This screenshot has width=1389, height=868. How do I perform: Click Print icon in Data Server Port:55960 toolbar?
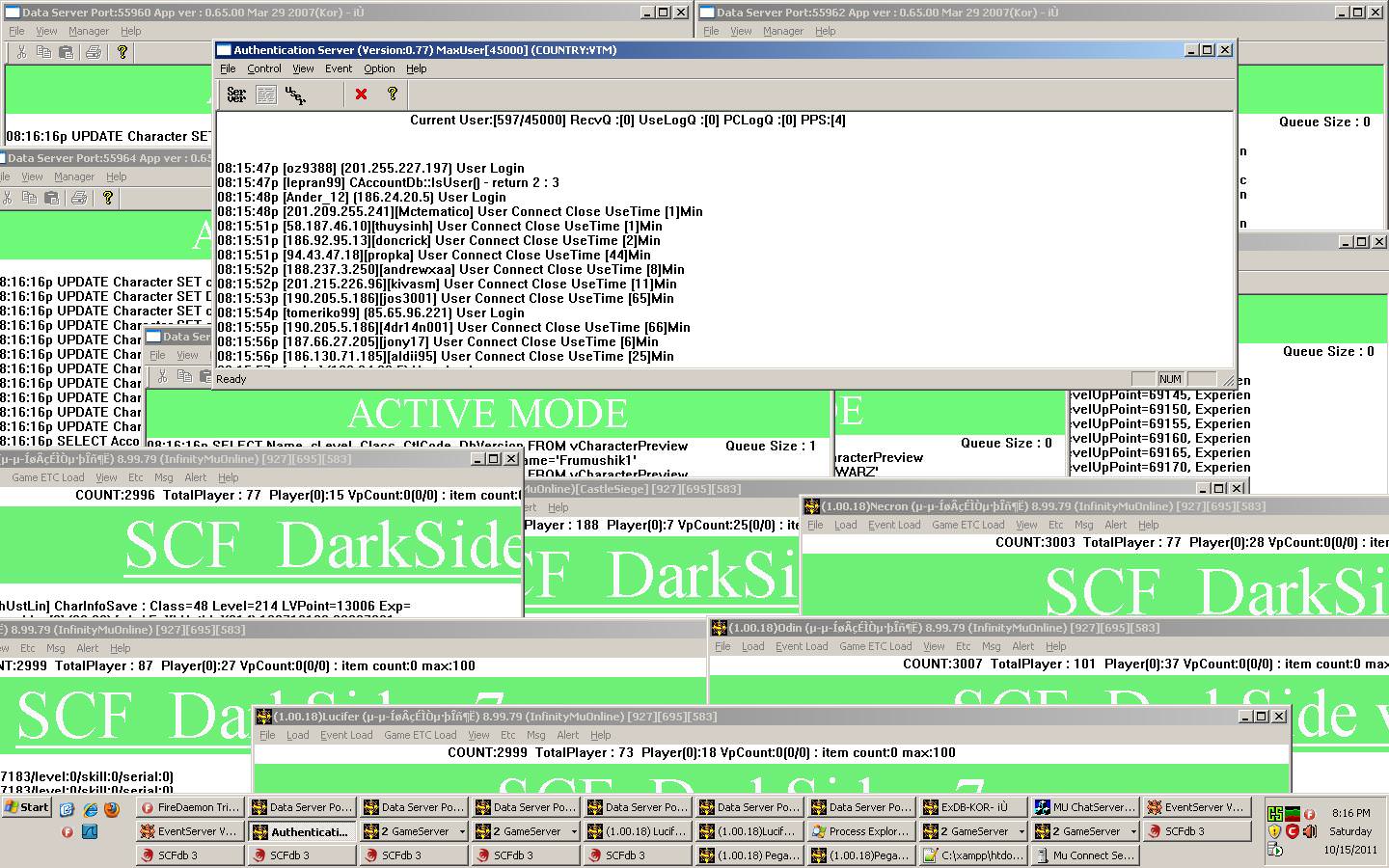point(94,52)
